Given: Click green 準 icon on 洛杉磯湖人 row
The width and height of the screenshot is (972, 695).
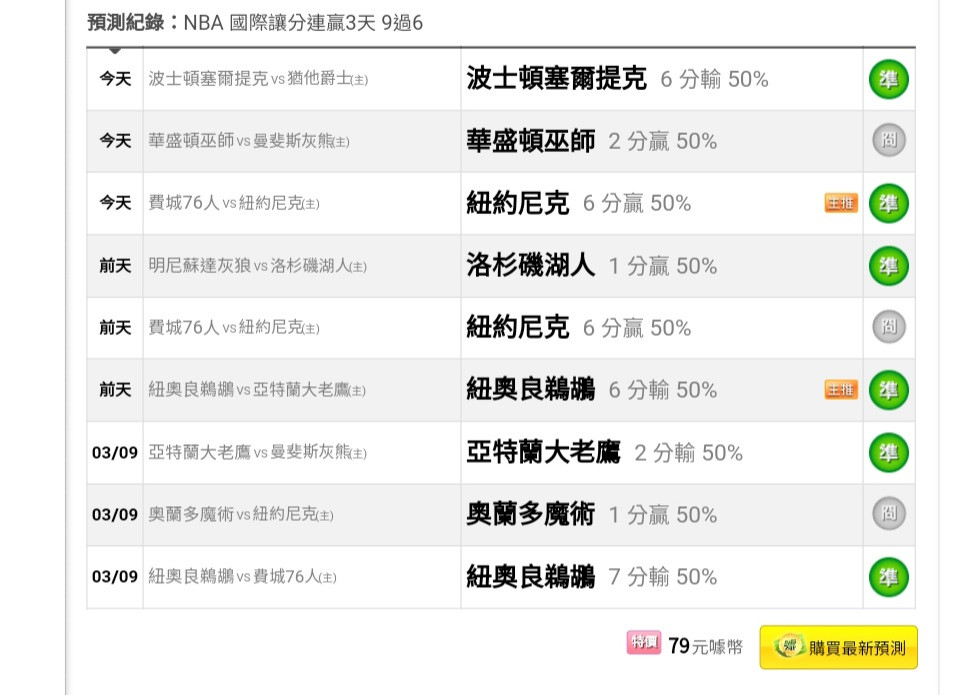Looking at the screenshot, I should 888,266.
